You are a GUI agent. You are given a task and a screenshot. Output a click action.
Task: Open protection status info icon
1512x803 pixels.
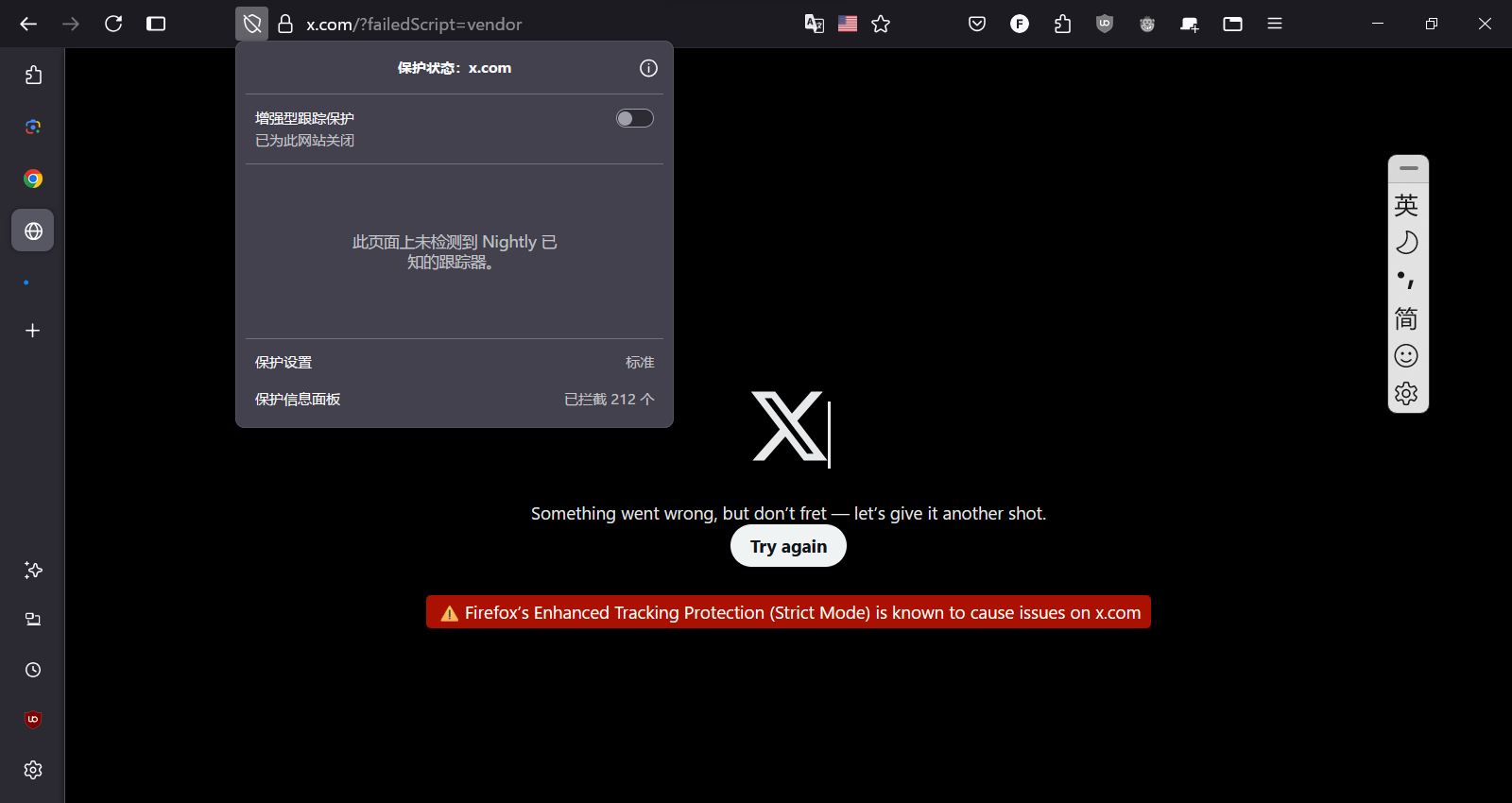[648, 68]
